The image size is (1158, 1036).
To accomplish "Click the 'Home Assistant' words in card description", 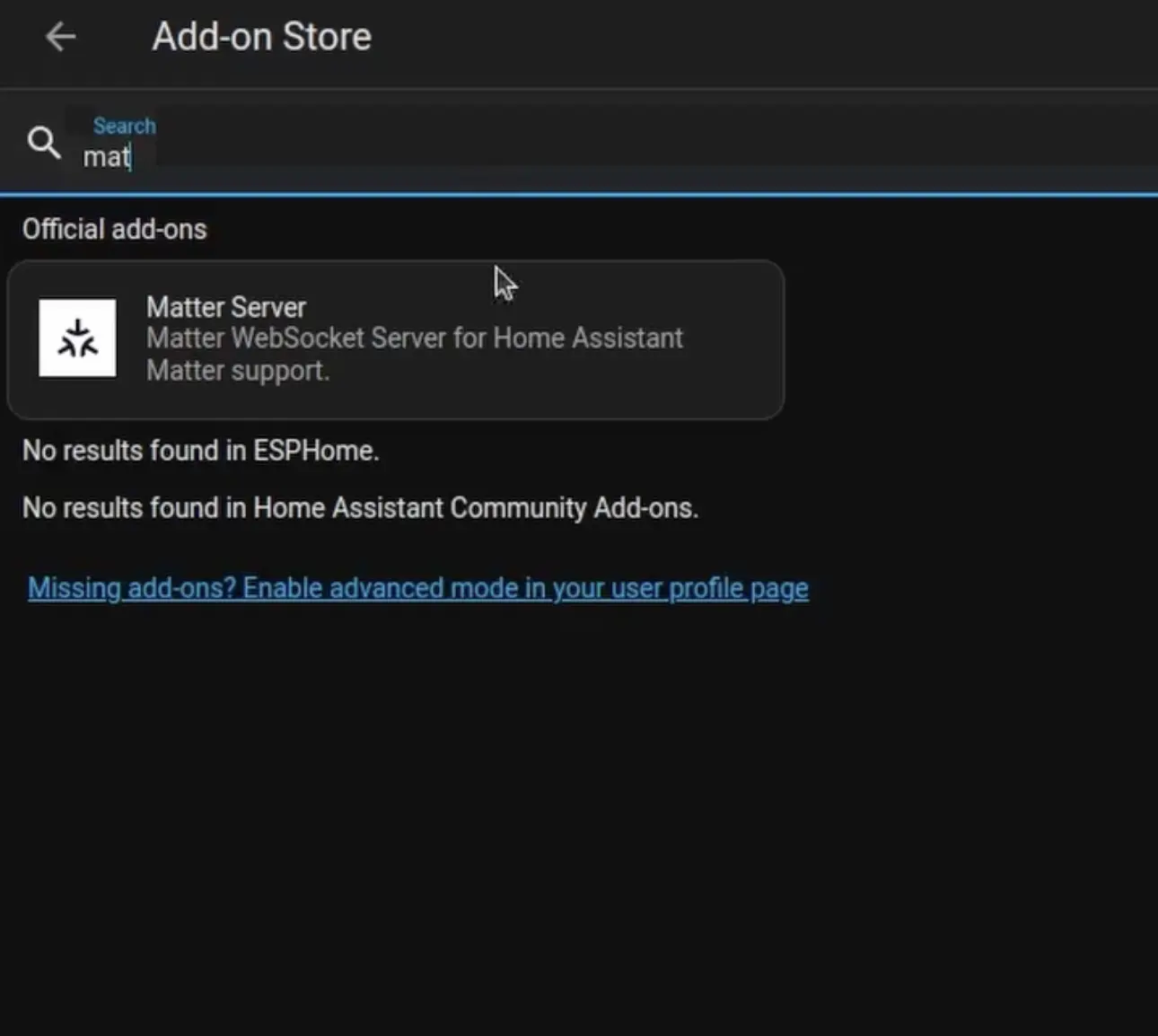I will 588,338.
